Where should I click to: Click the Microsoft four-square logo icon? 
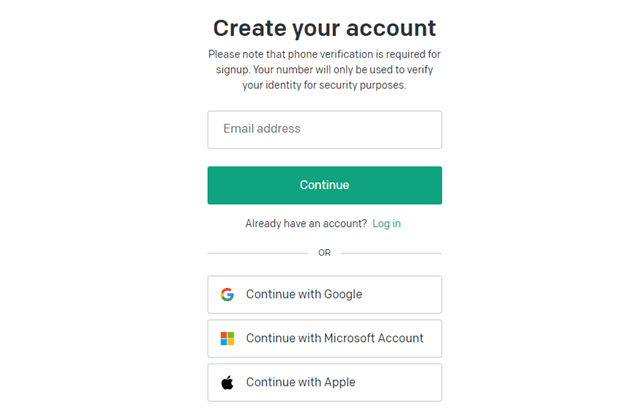point(227,339)
